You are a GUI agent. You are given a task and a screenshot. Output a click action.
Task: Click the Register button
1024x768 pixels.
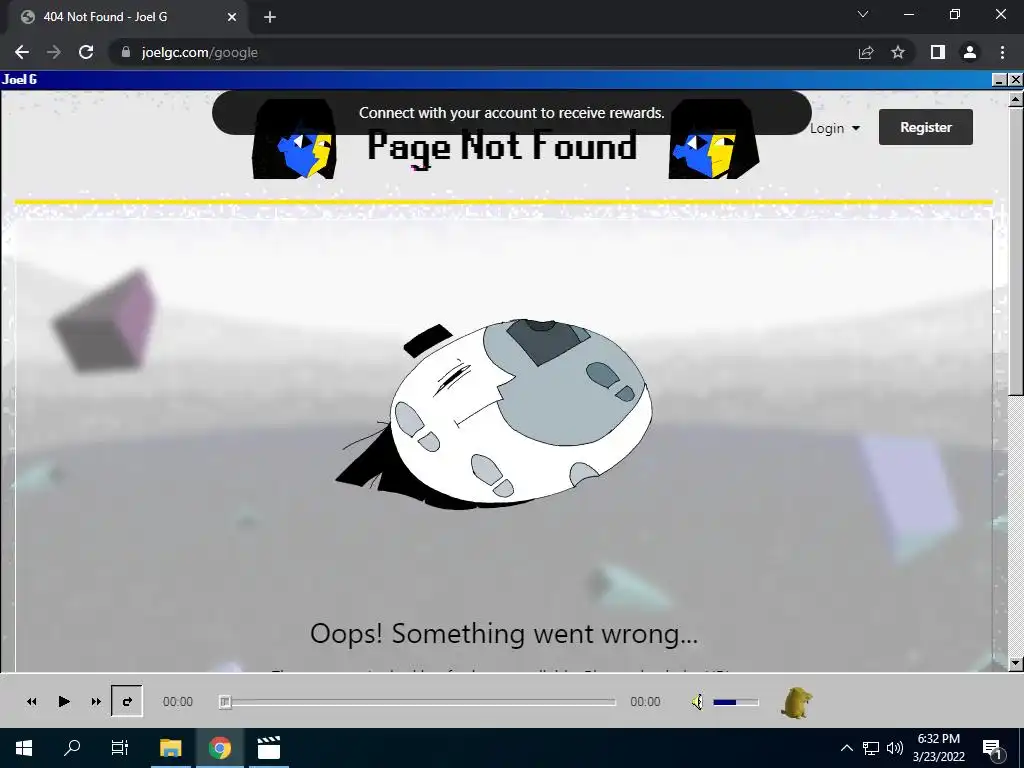pos(925,127)
